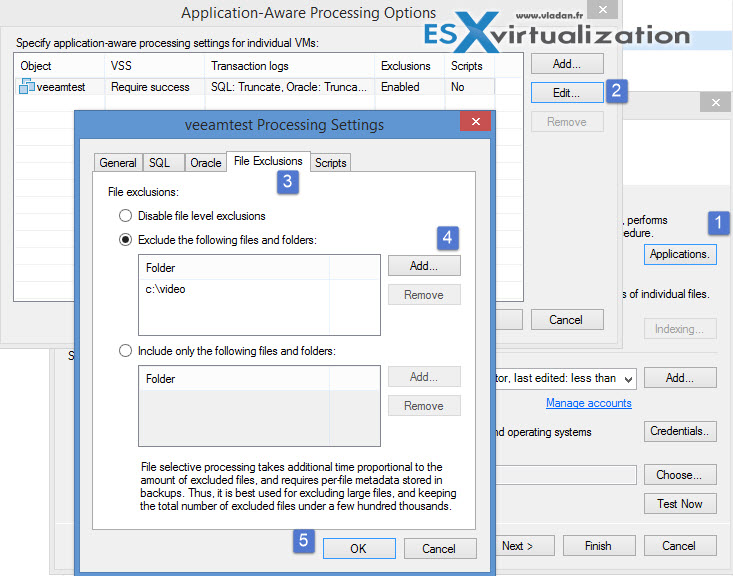Click the Transaction logs column header
The image size is (733, 576).
[289, 66]
